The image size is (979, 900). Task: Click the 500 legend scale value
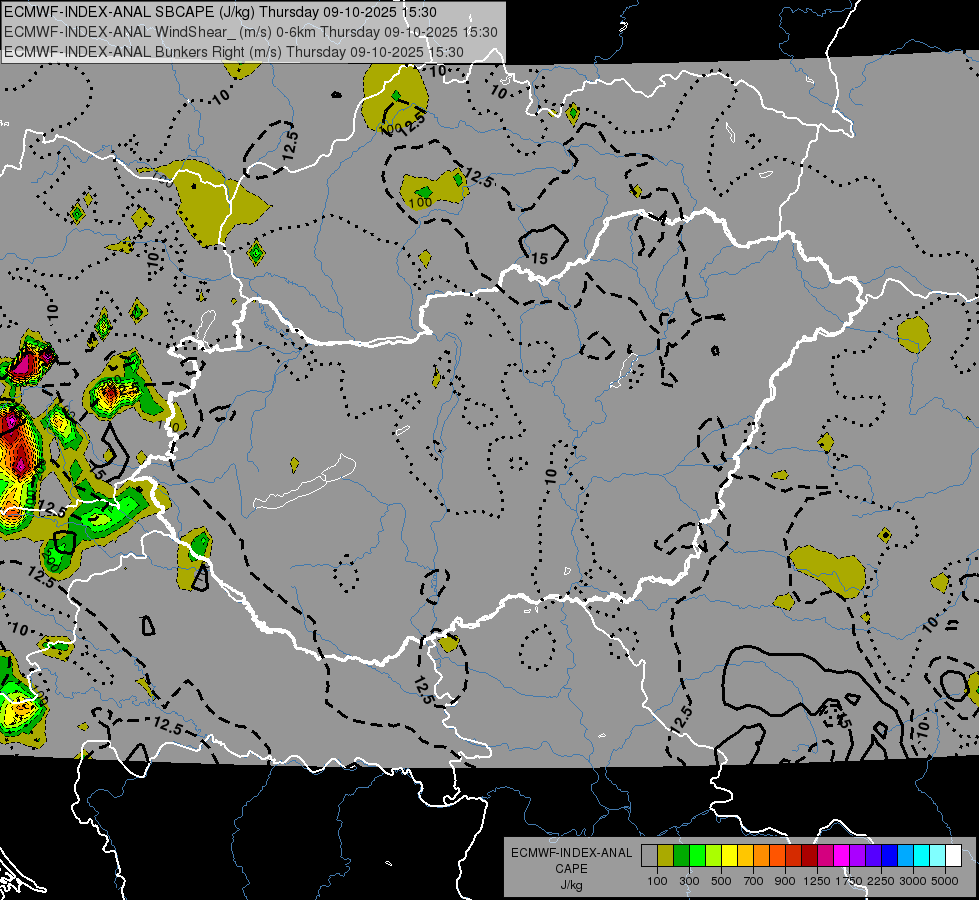click(x=721, y=881)
